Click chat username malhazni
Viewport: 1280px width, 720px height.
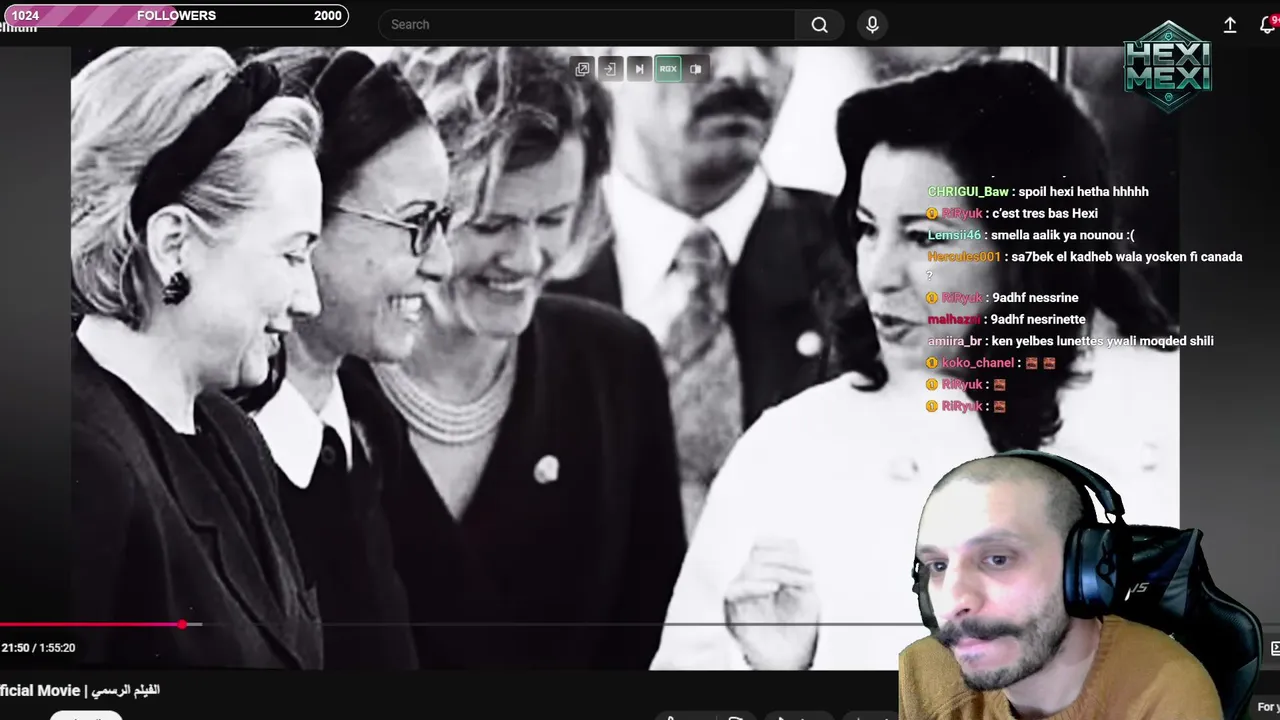(954, 319)
